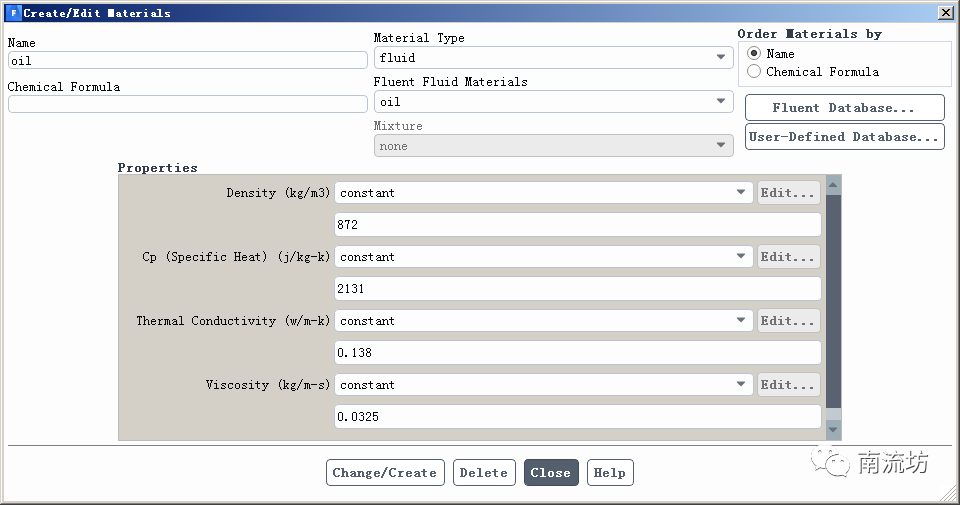This screenshot has height=505, width=960.
Task: Open the Fluent Database
Action: (x=844, y=108)
